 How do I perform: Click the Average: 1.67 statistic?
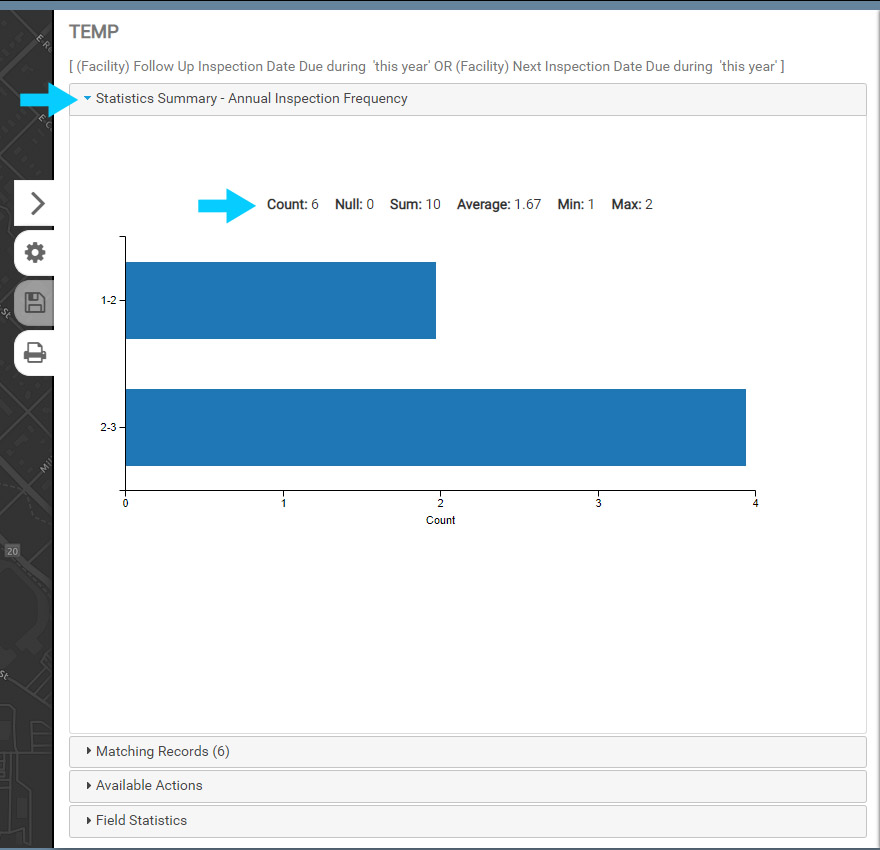coord(498,204)
